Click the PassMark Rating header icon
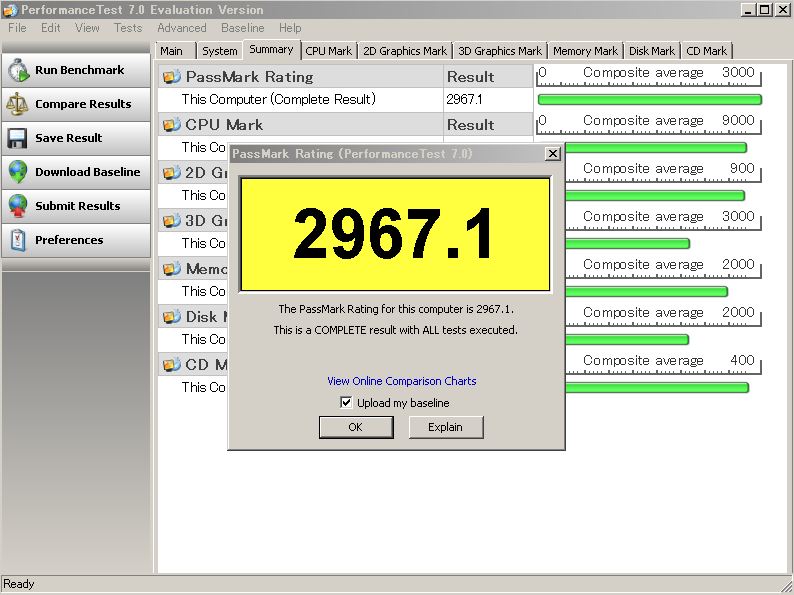This screenshot has width=794, height=595. point(172,77)
